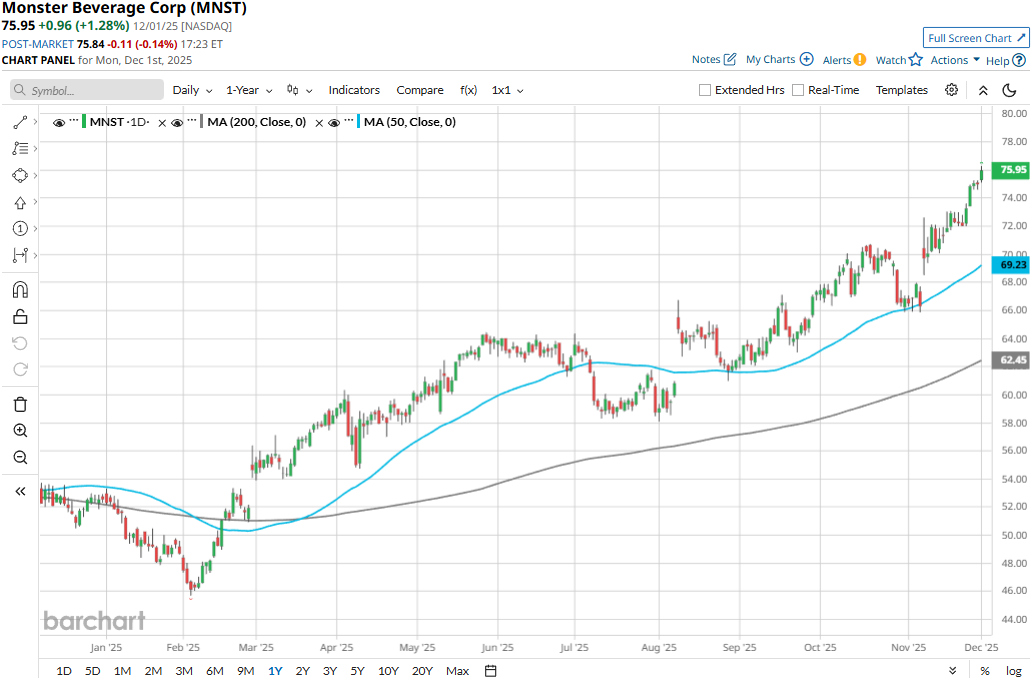Switch to dark mode moon icon
The image size is (1032, 678).
[x=1009, y=90]
